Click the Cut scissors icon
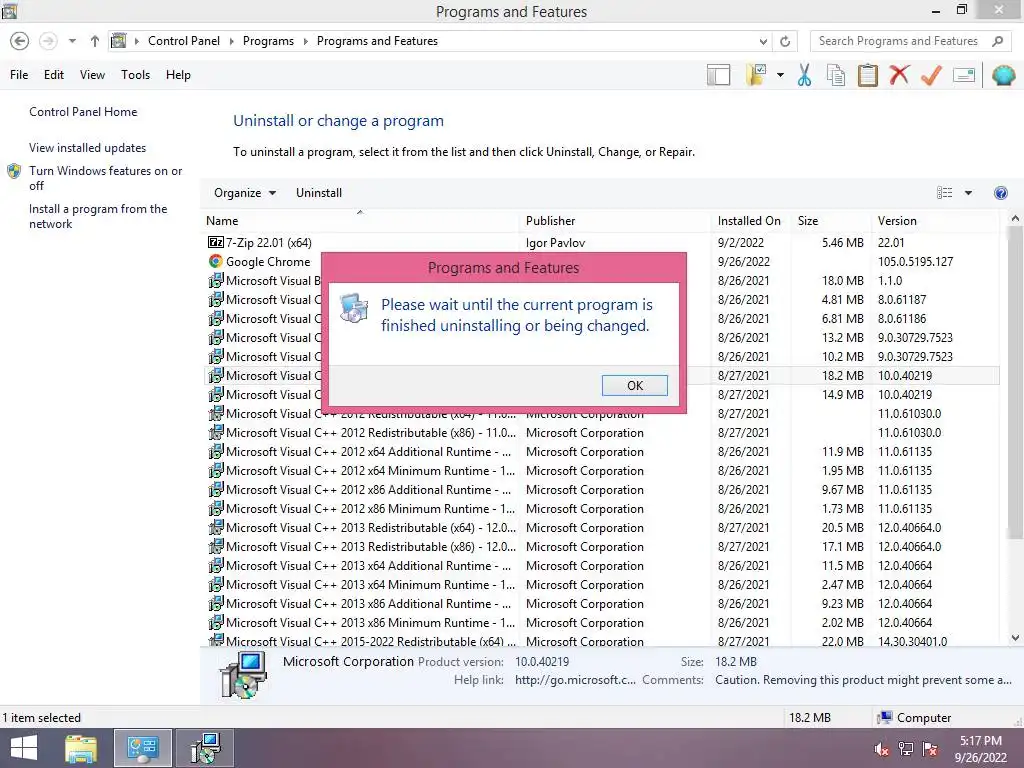 pyautogui.click(x=805, y=75)
